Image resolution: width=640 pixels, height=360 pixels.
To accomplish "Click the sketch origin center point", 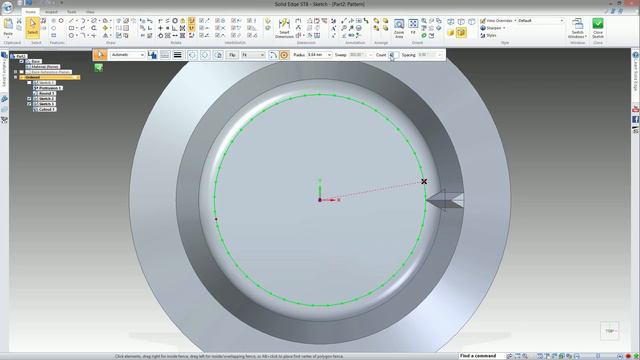I will click(x=320, y=200).
